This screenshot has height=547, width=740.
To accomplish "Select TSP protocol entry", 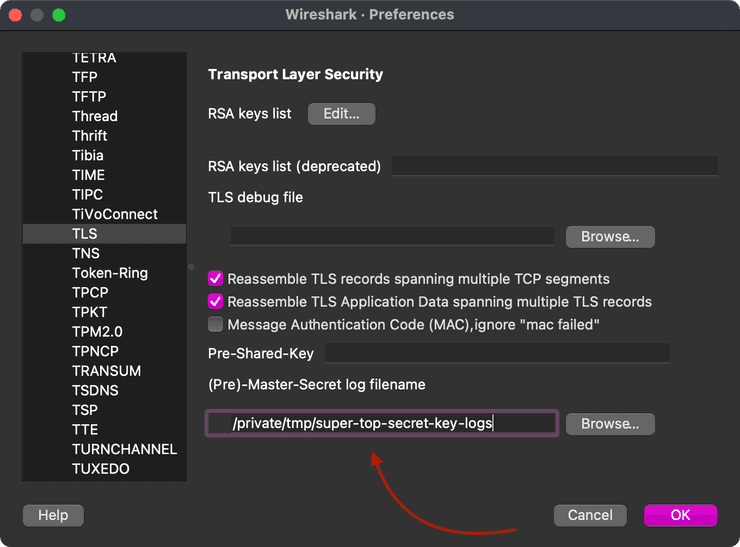I will point(104,410).
